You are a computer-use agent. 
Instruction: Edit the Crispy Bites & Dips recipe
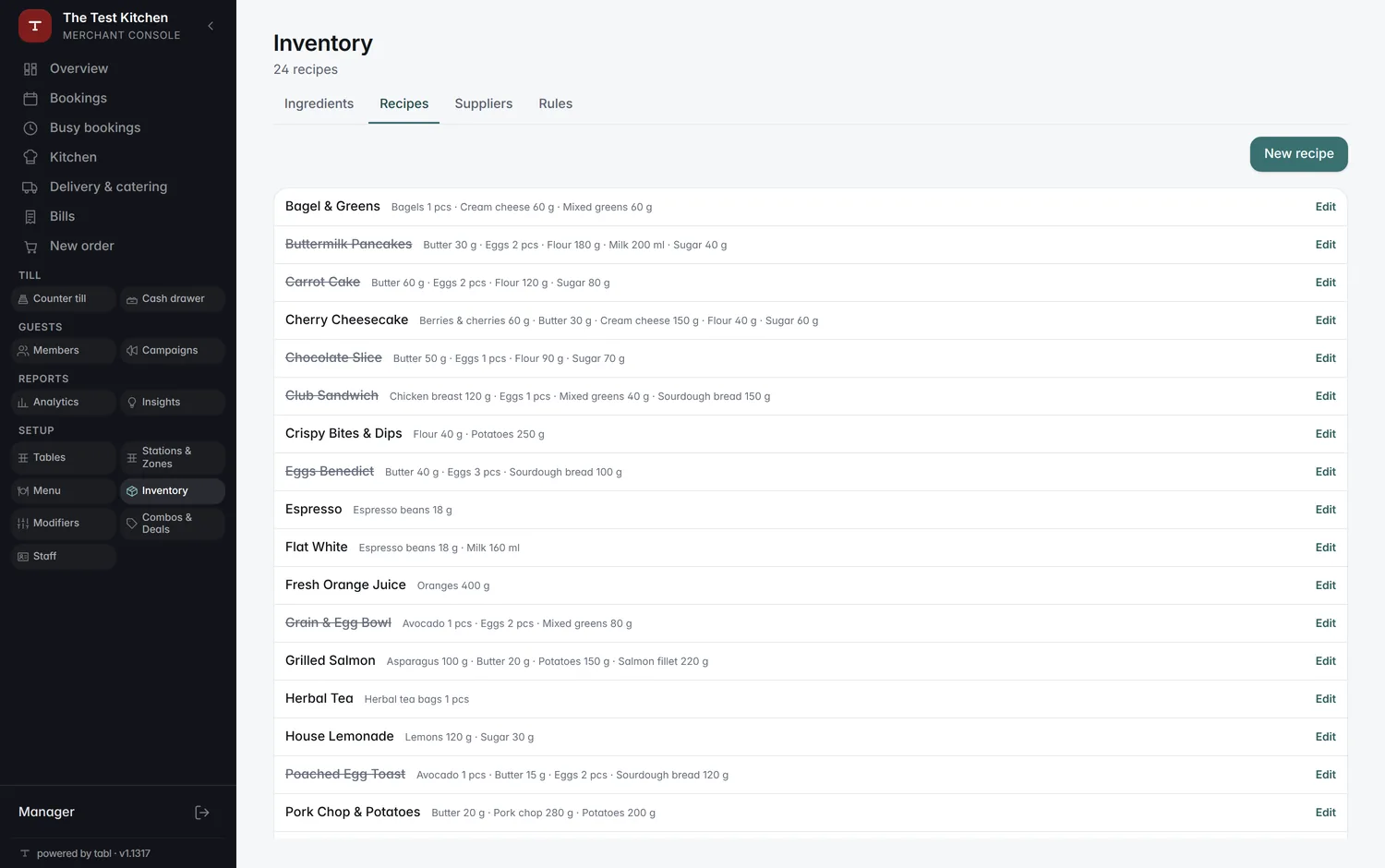(1325, 435)
